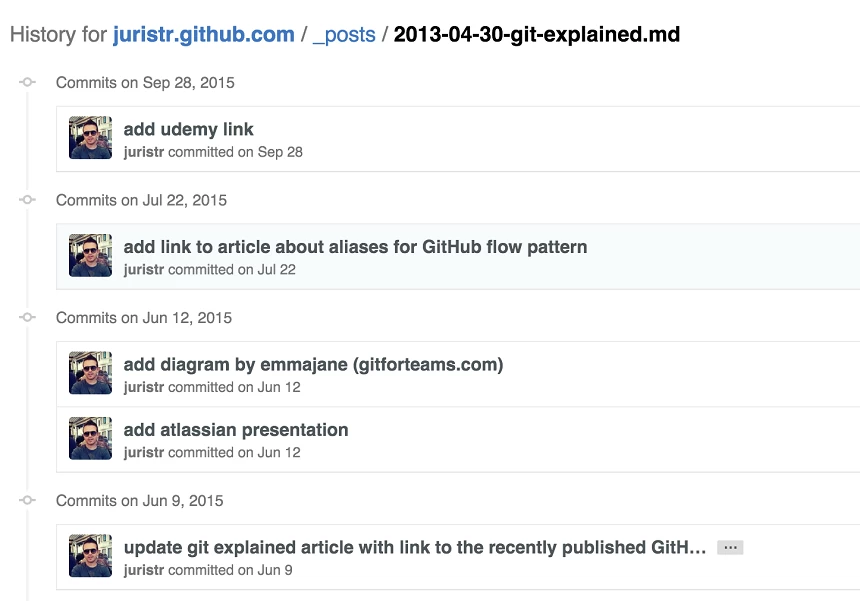Viewport: 860px width, 601px height.
Task: Click juristr author name on Jul 22 commit
Action: point(144,270)
